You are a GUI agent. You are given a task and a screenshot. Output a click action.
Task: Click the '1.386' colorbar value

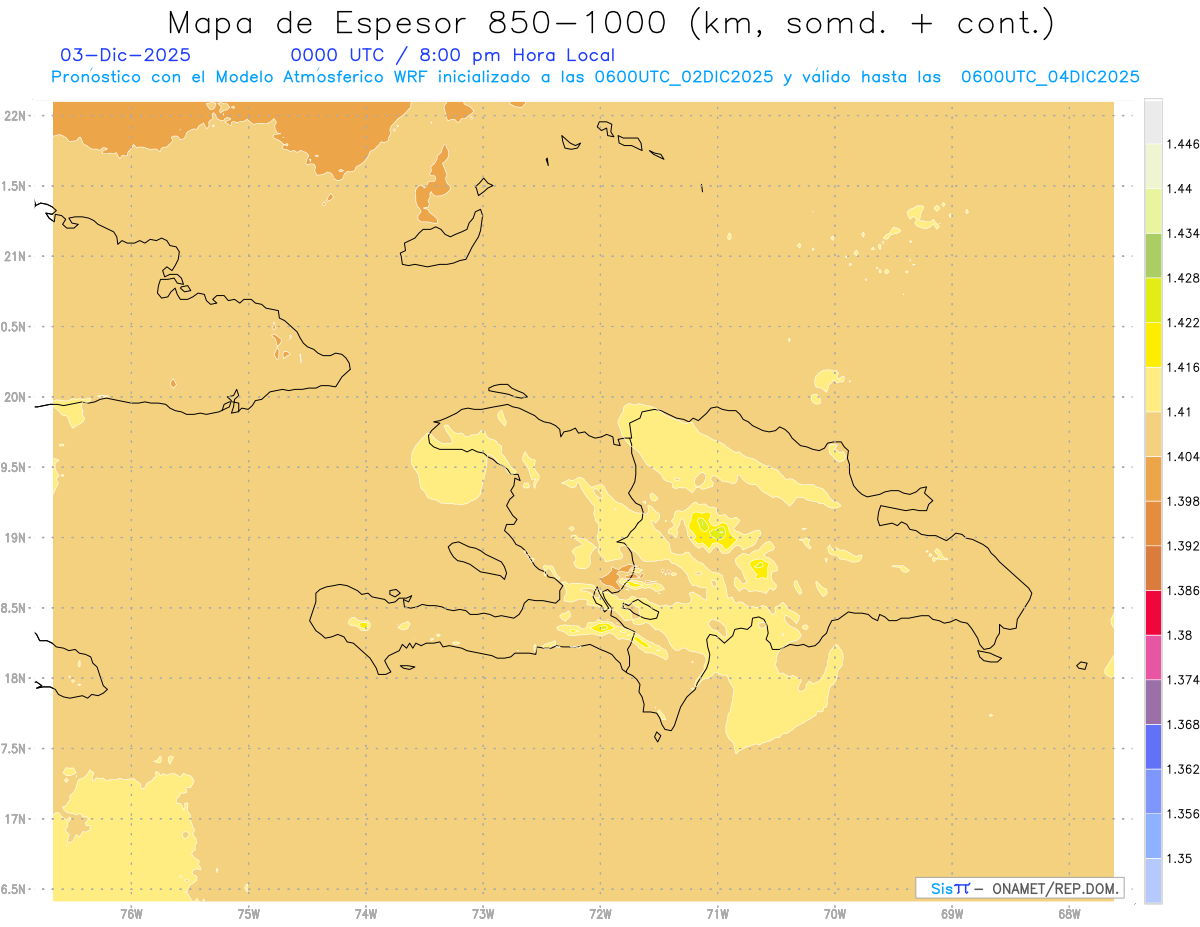click(1181, 590)
